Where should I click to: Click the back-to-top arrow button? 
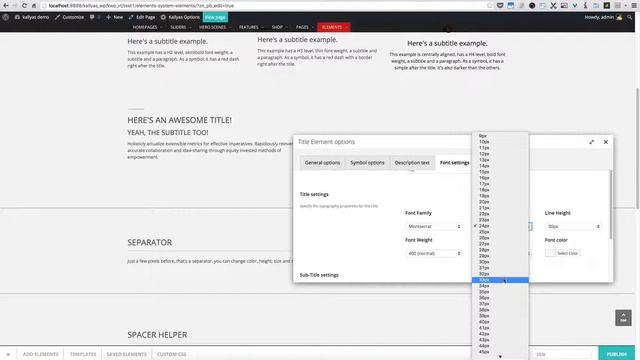(623, 318)
